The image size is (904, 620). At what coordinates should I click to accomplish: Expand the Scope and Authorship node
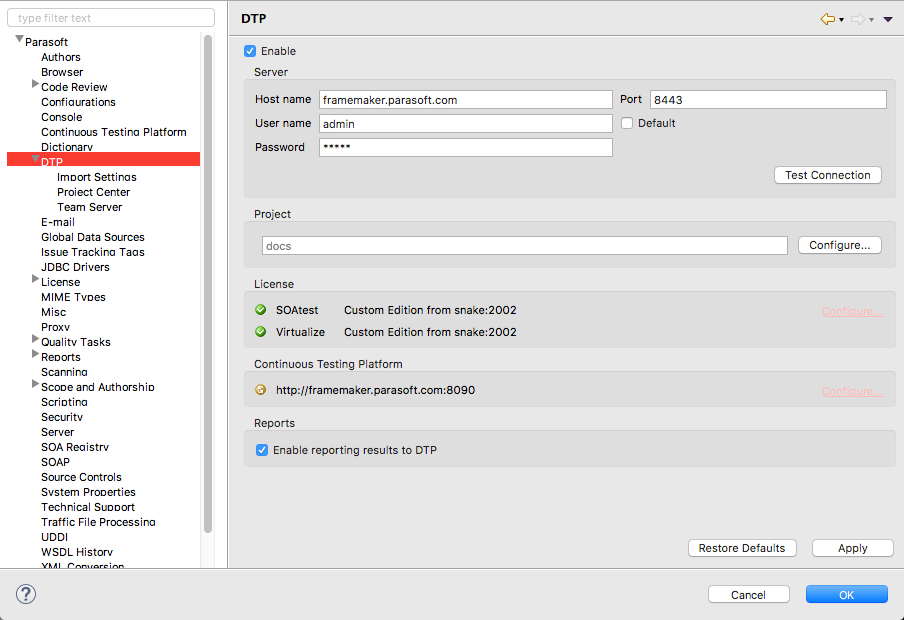pos(35,384)
